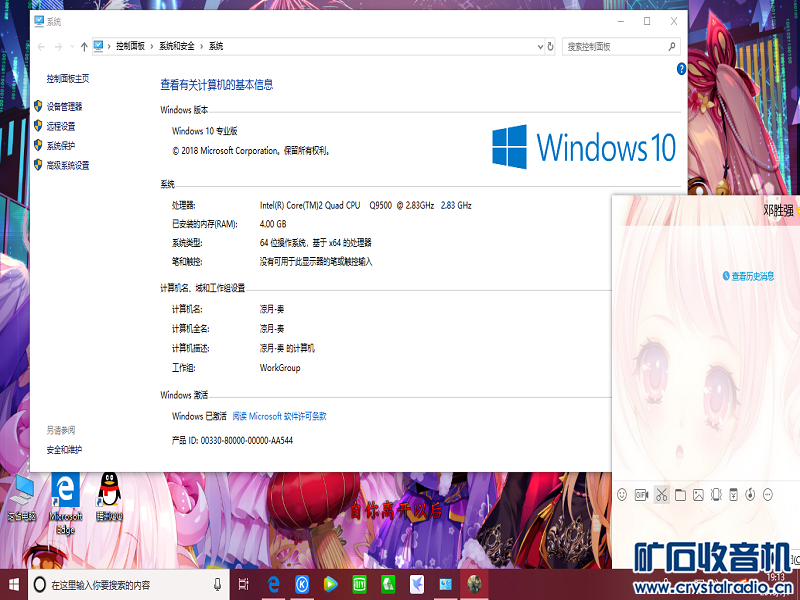The image size is (800, 600).
Task: Select the 腾讯QQ desktop shortcut
Action: coord(109,497)
